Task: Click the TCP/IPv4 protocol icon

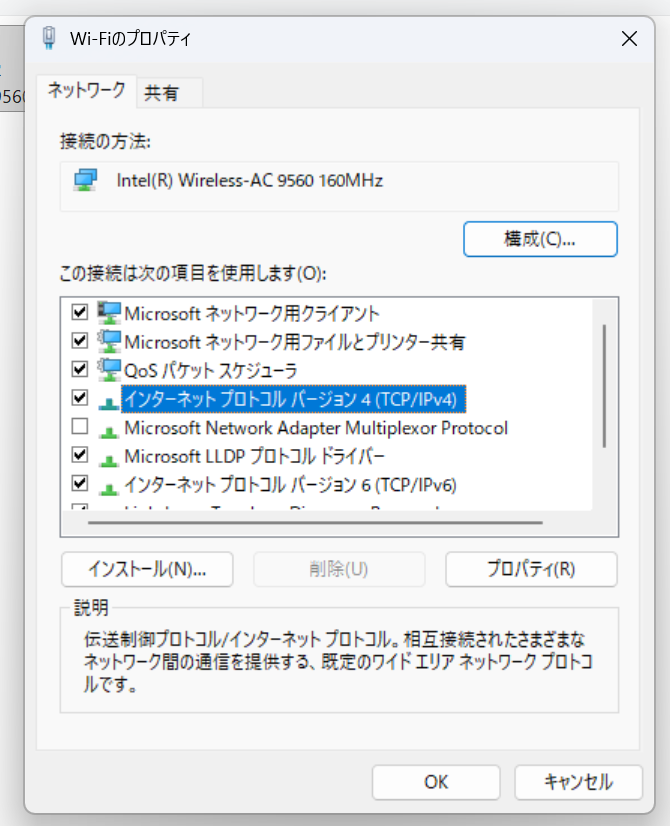Action: 108,400
